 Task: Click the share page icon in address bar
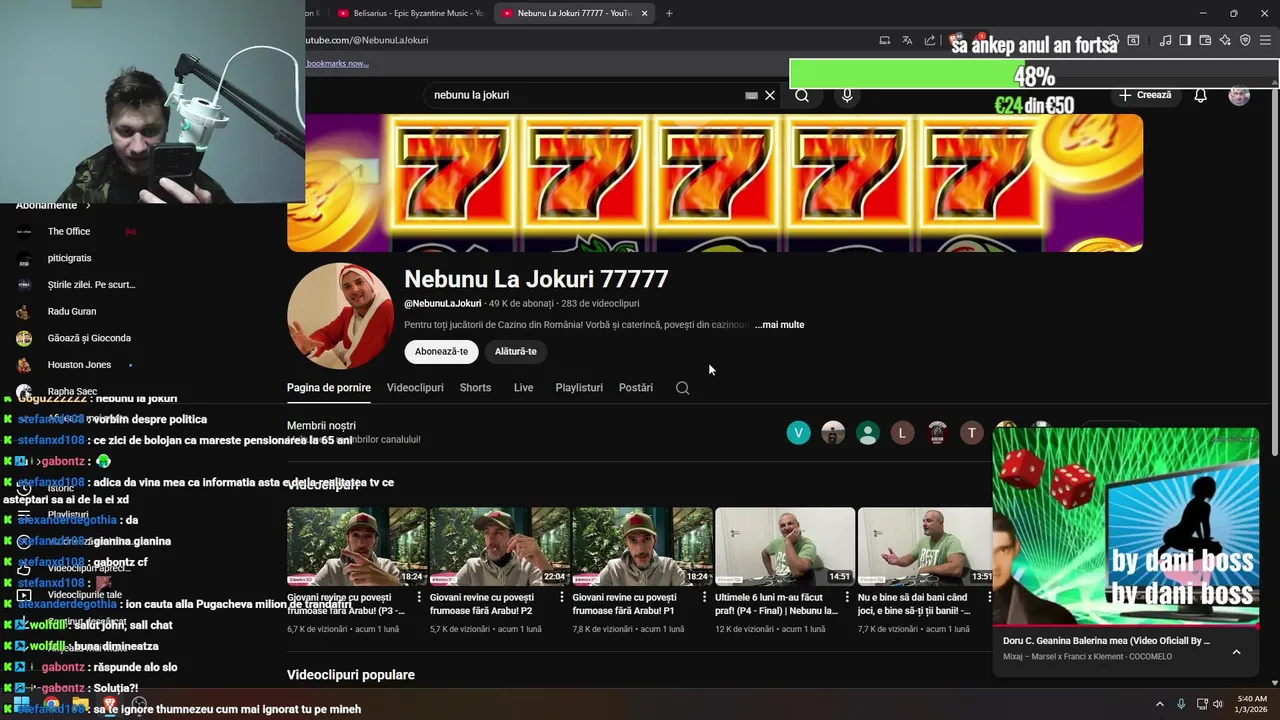(x=930, y=40)
